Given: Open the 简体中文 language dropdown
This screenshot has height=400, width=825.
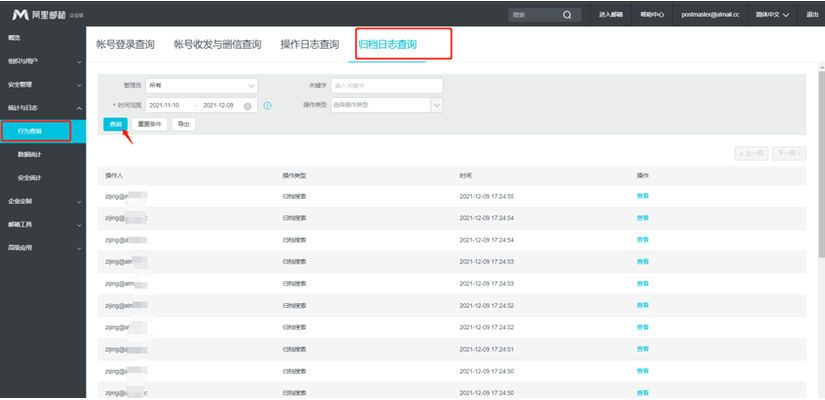Looking at the screenshot, I should (x=771, y=15).
